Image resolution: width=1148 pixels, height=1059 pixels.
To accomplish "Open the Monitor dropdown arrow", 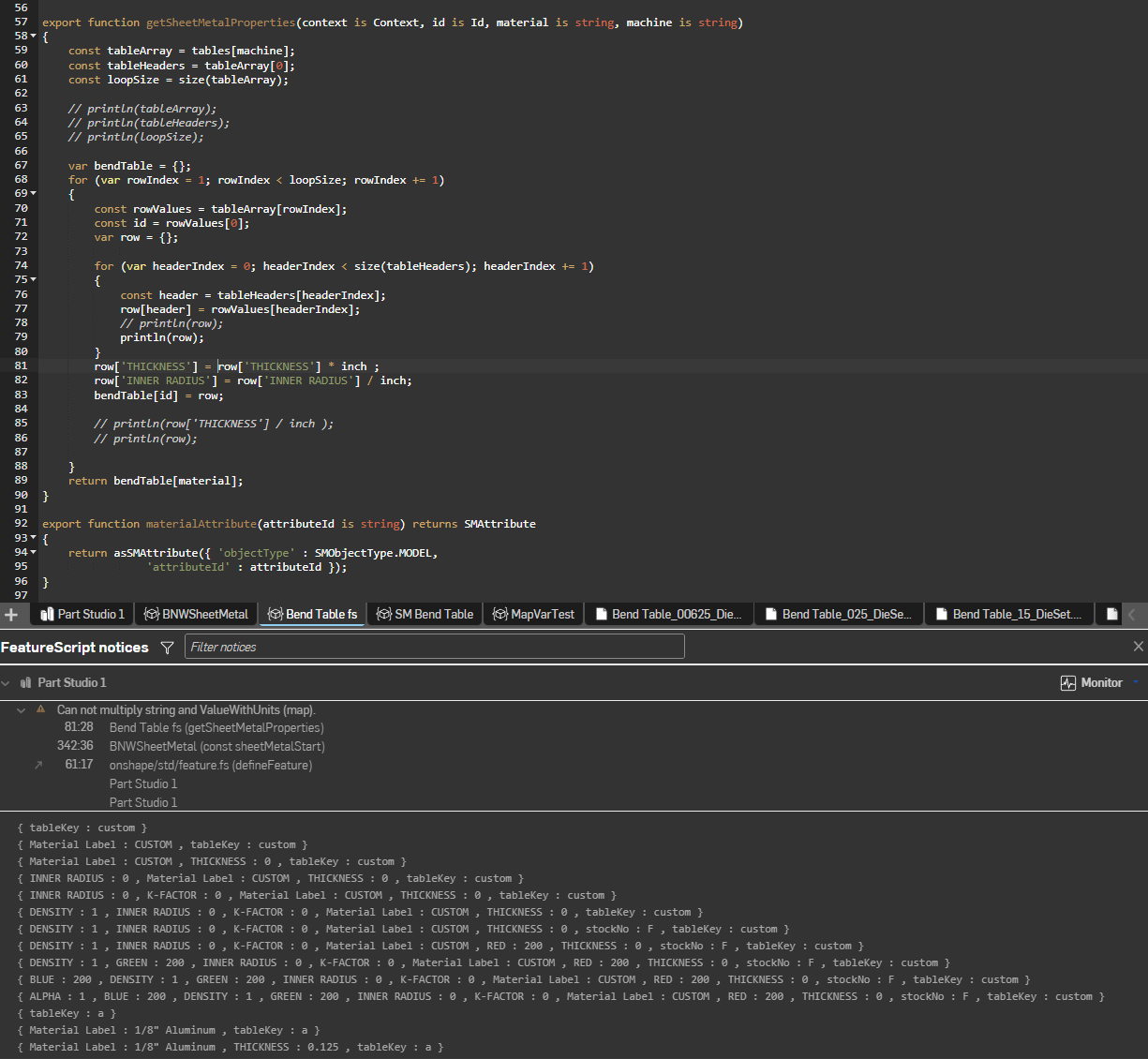I will (x=1136, y=683).
